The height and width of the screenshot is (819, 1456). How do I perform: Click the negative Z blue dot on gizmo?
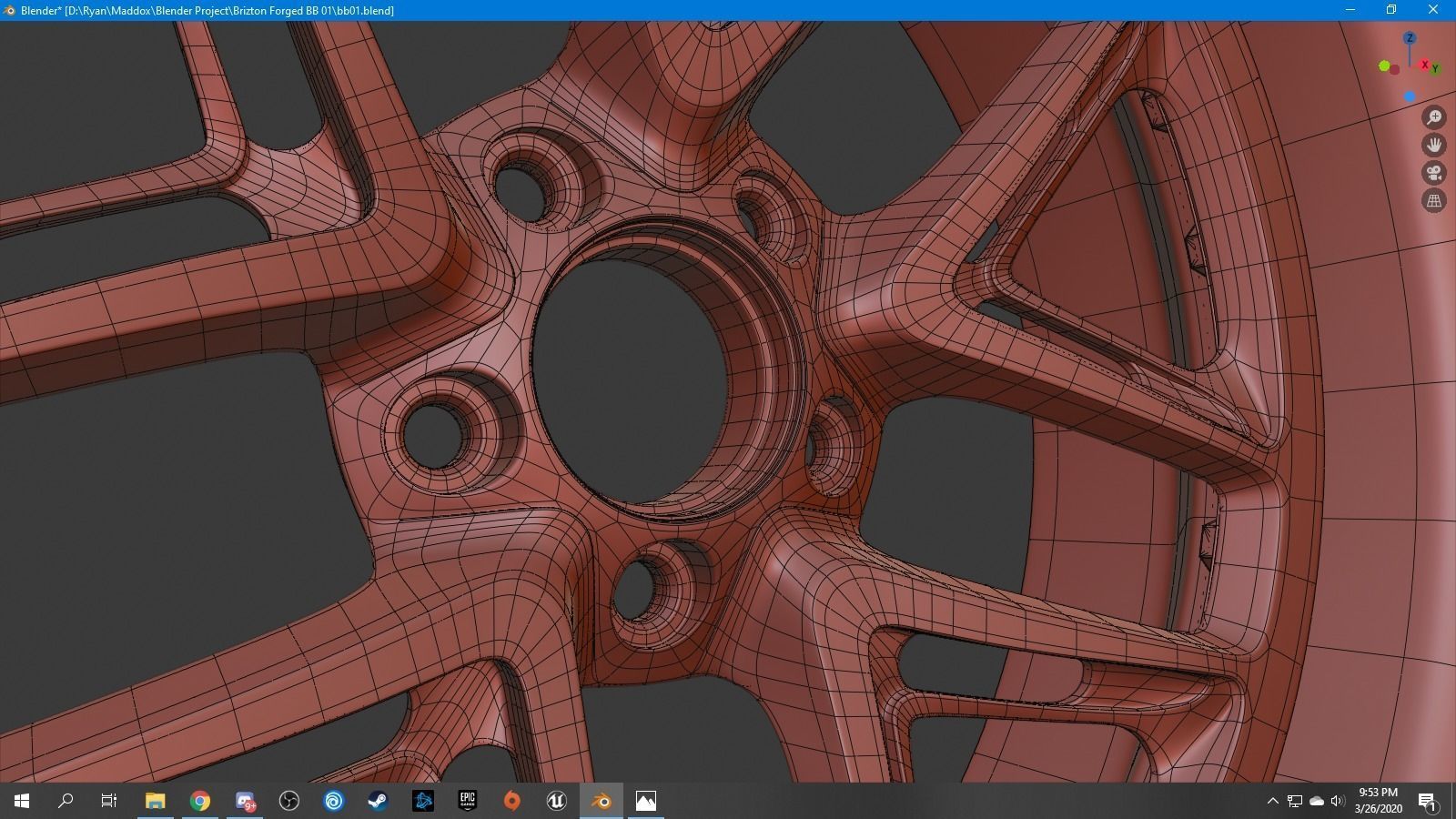[x=1410, y=96]
